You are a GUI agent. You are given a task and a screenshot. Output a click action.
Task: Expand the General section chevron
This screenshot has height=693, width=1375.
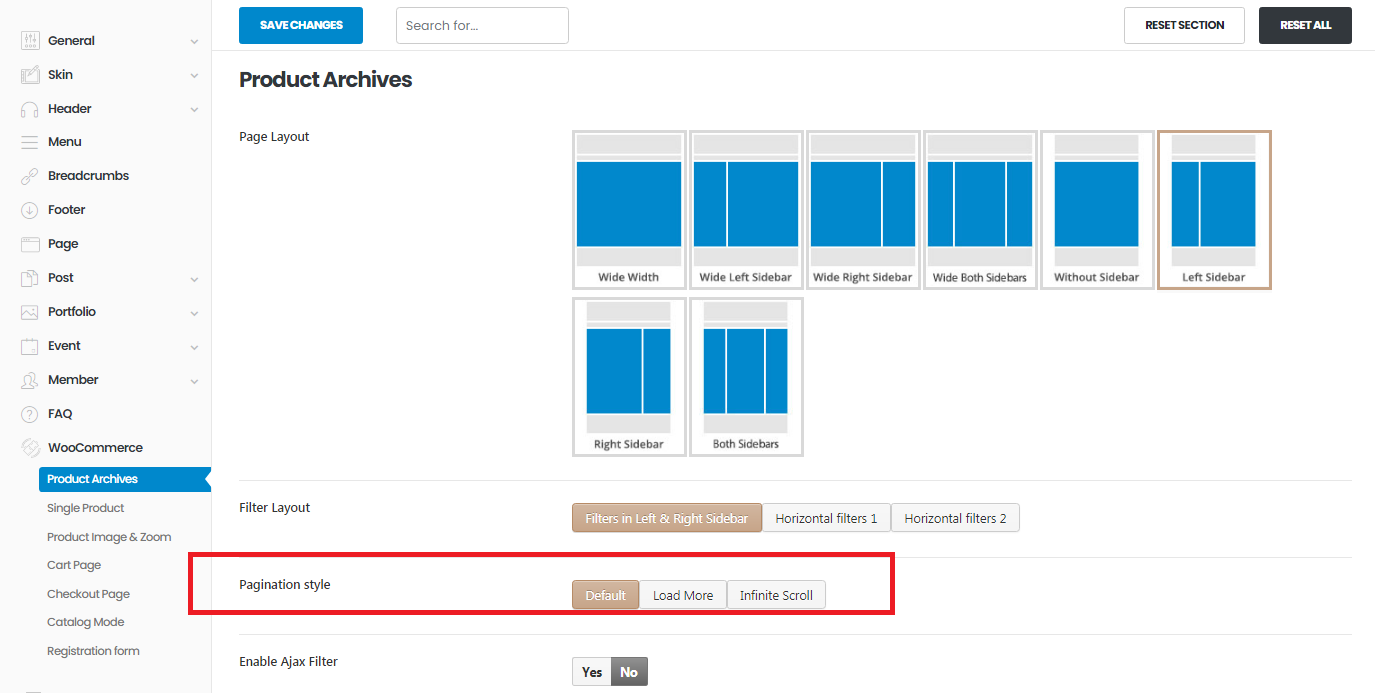coord(194,42)
